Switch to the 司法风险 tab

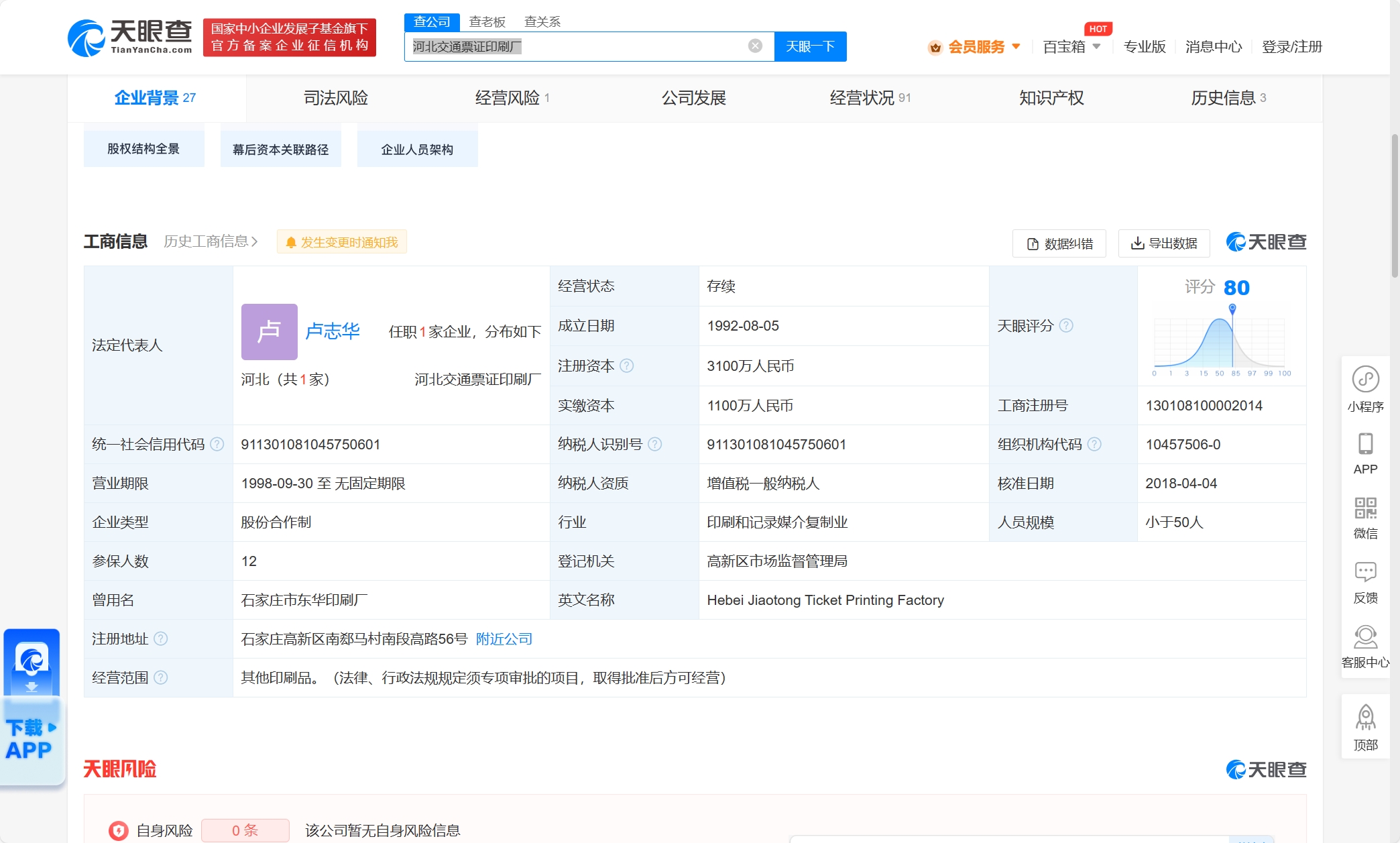336,98
